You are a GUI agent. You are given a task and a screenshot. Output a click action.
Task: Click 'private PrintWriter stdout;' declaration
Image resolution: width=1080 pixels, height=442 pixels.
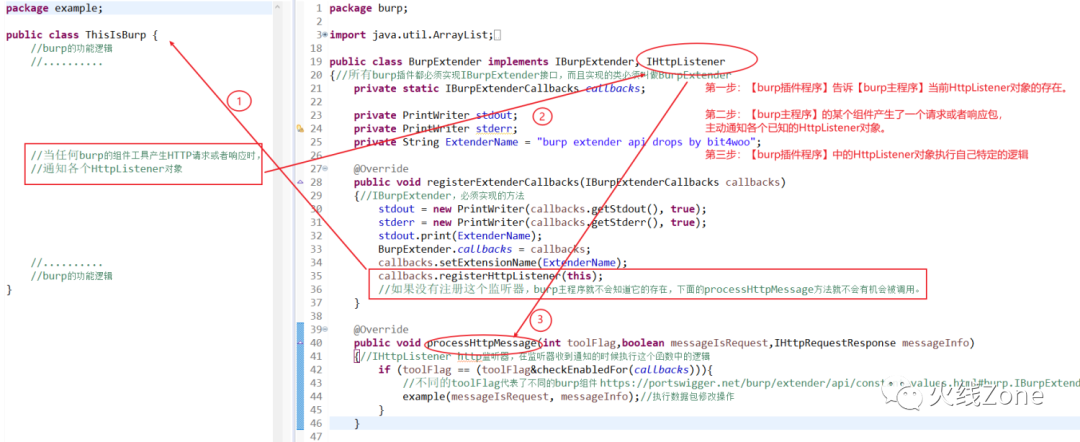pyautogui.click(x=435, y=116)
